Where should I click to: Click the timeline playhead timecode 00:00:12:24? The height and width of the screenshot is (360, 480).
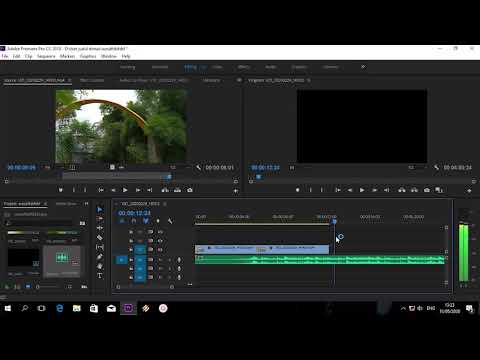134,213
